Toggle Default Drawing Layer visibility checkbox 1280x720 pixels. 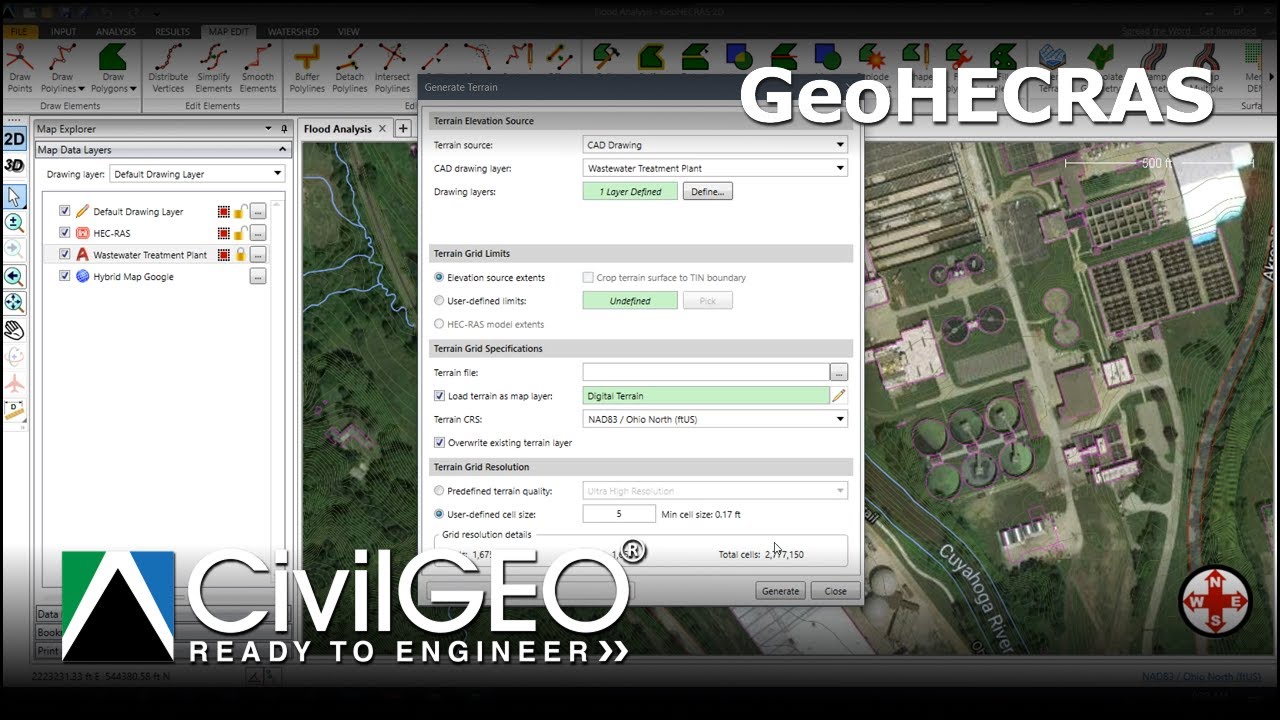(65, 211)
